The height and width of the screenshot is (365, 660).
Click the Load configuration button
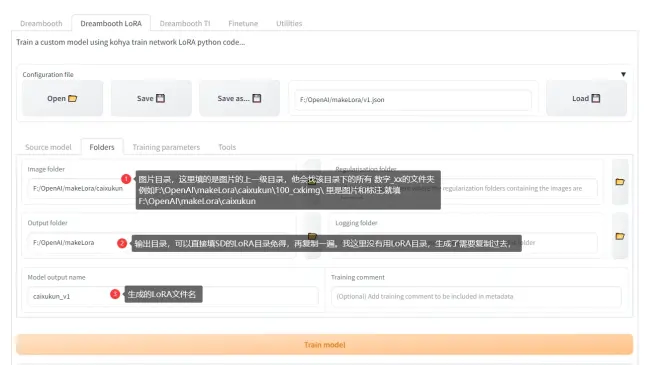586,99
